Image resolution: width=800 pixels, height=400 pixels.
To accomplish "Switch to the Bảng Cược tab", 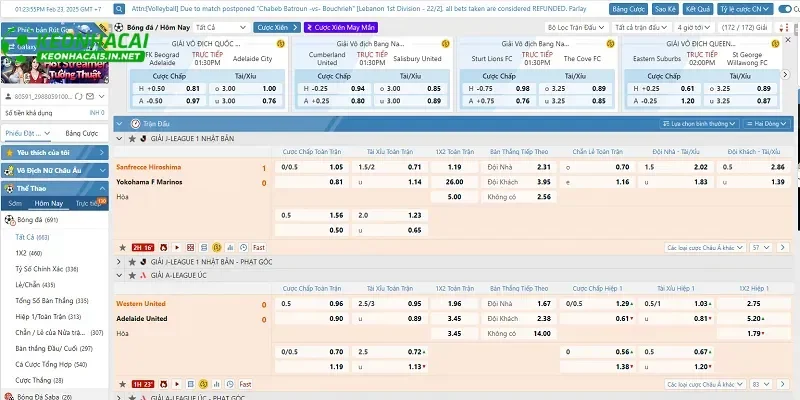I will [x=81, y=133].
